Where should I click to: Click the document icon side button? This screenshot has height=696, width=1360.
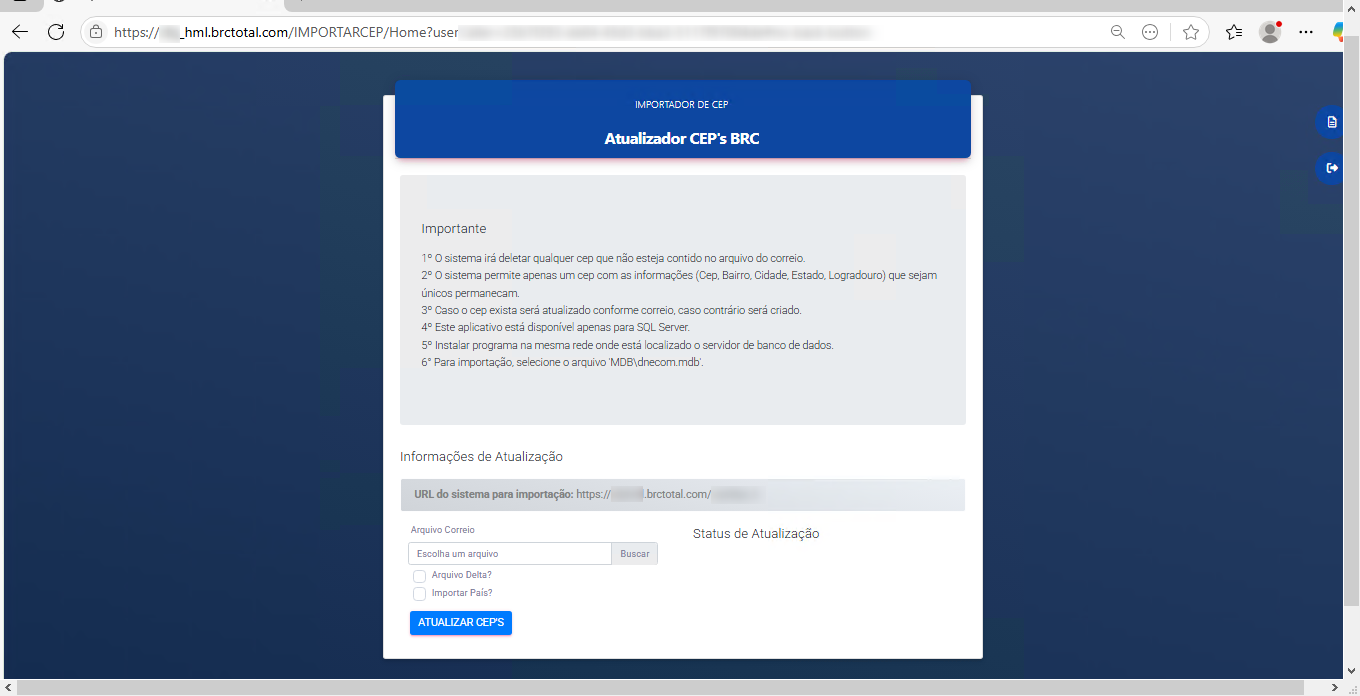tap(1332, 122)
